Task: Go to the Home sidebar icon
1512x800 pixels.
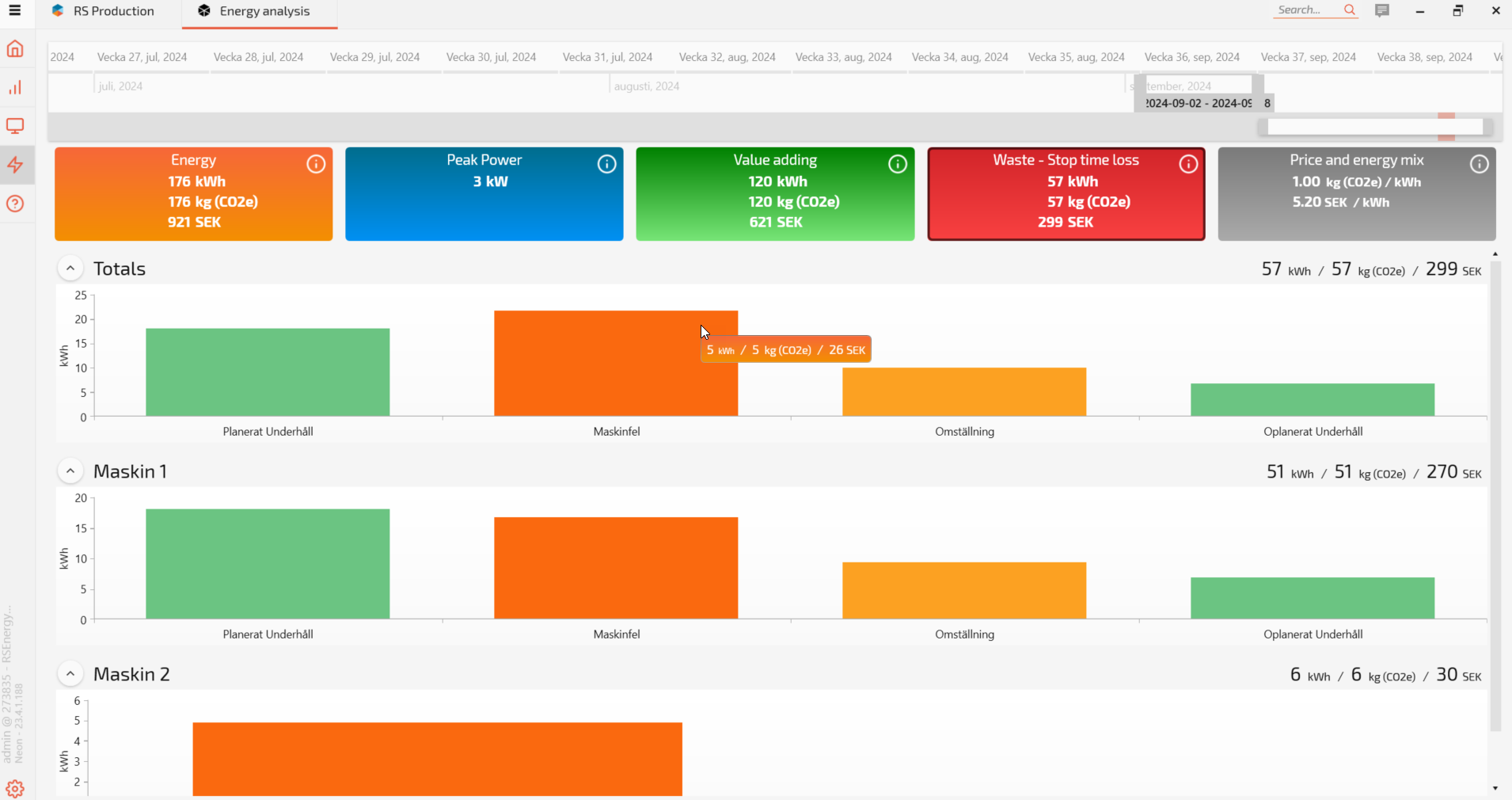Action: [15, 49]
